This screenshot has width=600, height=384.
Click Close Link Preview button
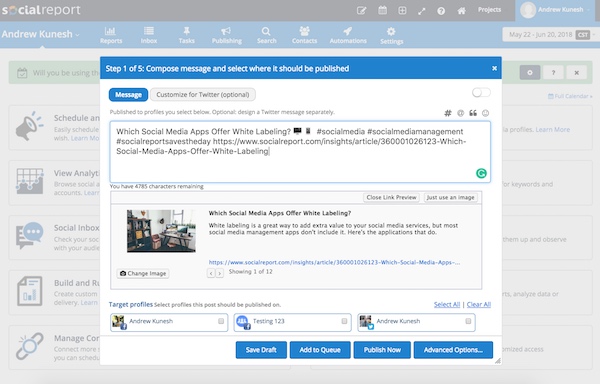[391, 197]
